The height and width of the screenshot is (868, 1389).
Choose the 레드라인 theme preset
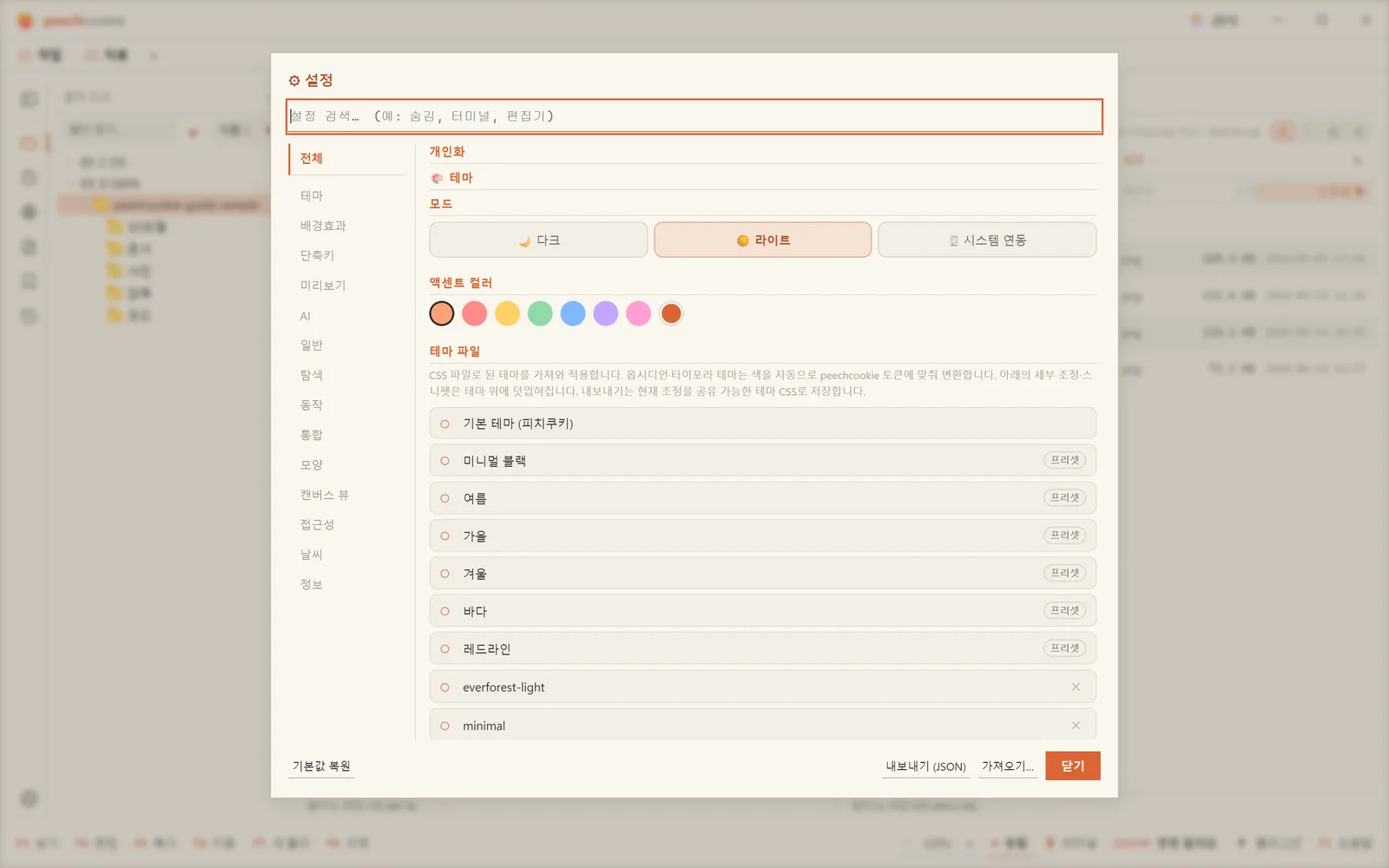point(763,649)
